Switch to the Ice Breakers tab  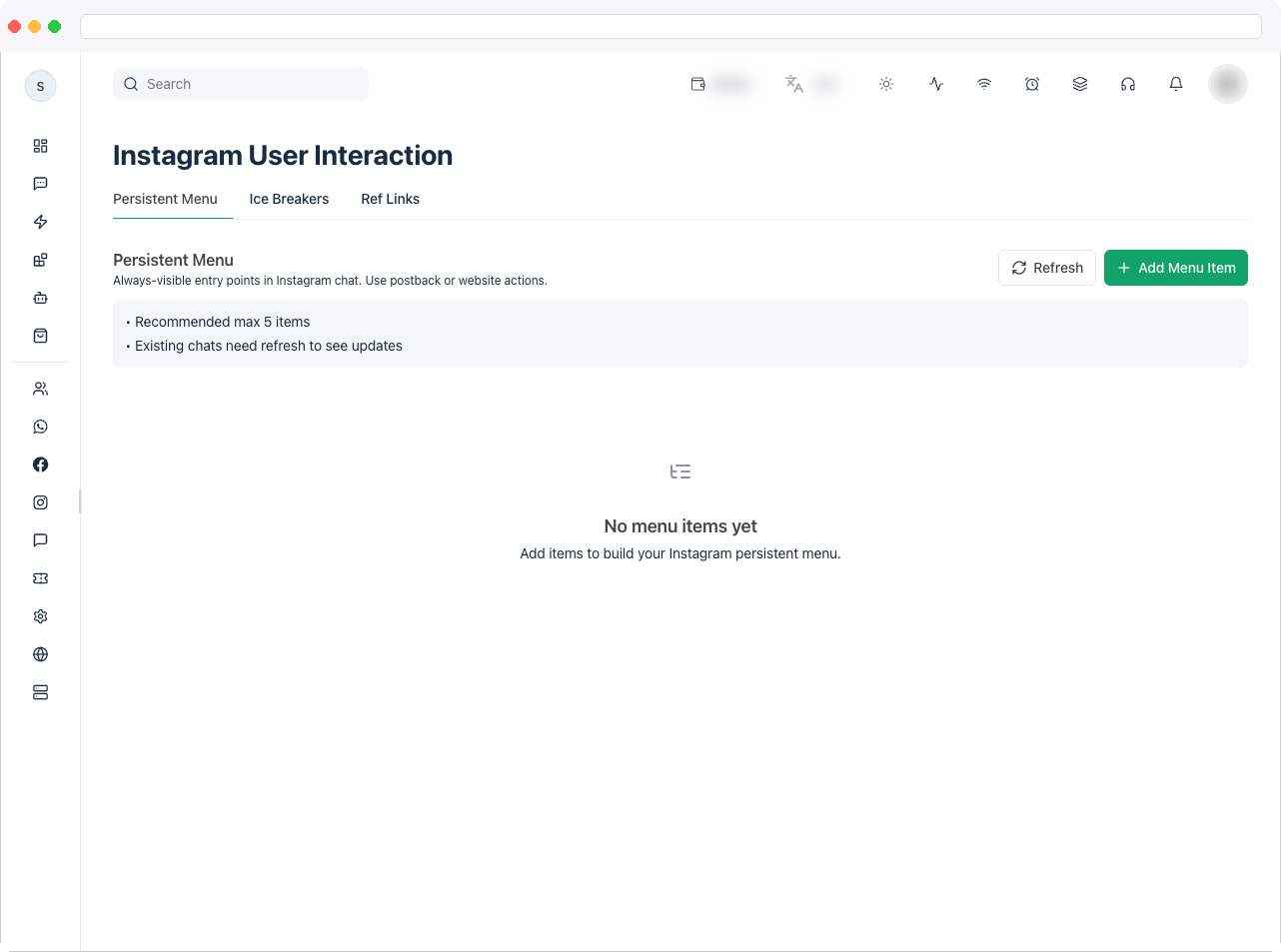289,199
